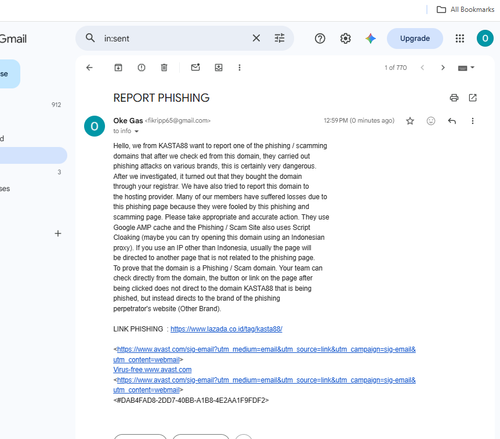Viewport: 500px width, 439px height.
Task: Open the Virus-free www.avast.com link
Action: (x=152, y=370)
